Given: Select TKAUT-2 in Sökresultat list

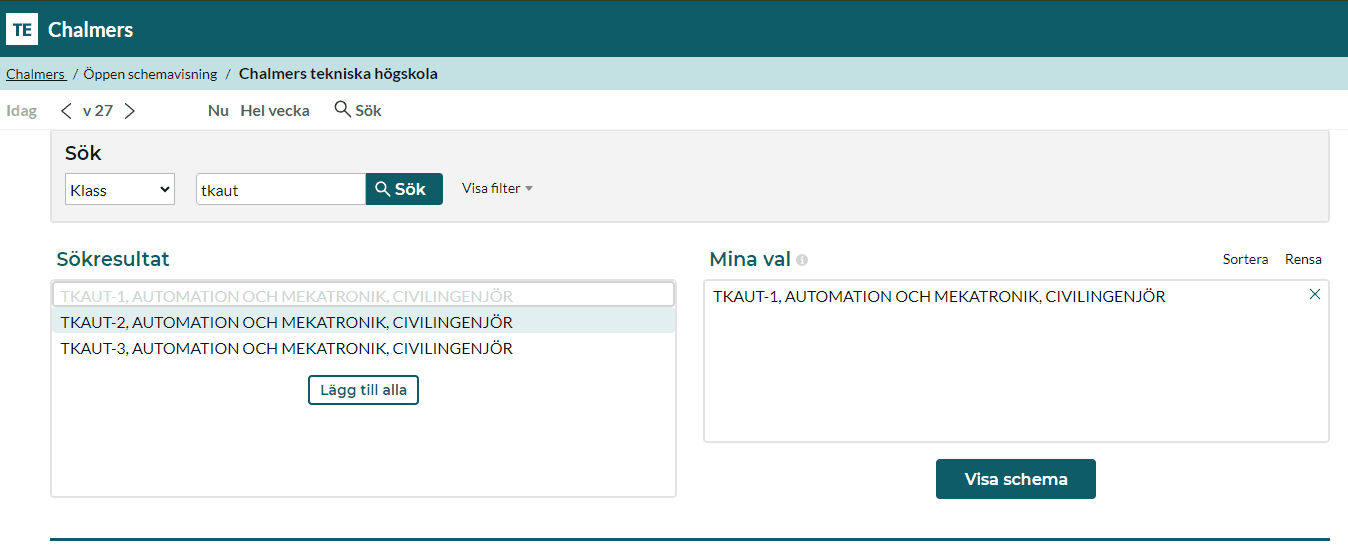Looking at the screenshot, I should pos(364,321).
